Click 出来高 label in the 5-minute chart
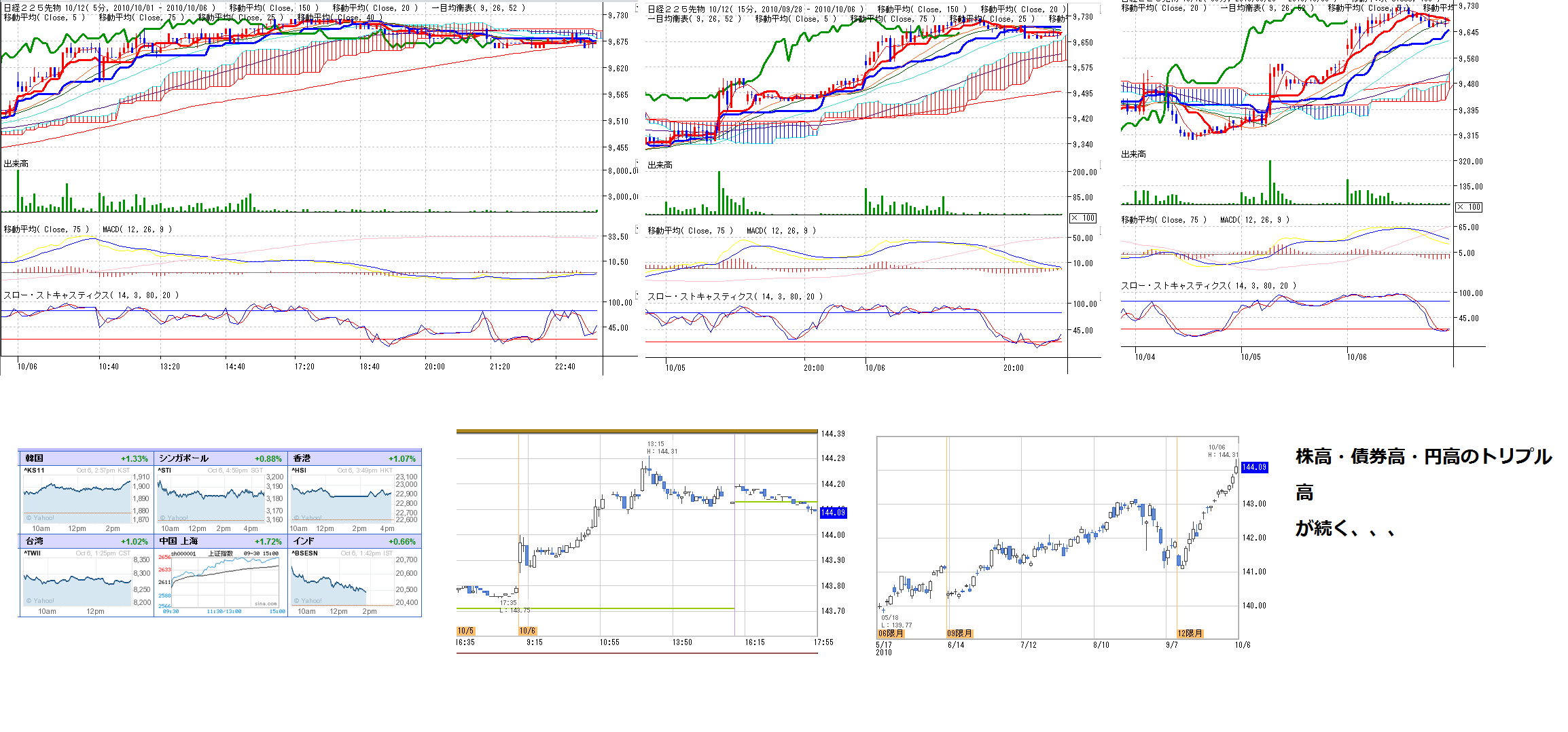The image size is (1568, 732). pyautogui.click(x=16, y=164)
